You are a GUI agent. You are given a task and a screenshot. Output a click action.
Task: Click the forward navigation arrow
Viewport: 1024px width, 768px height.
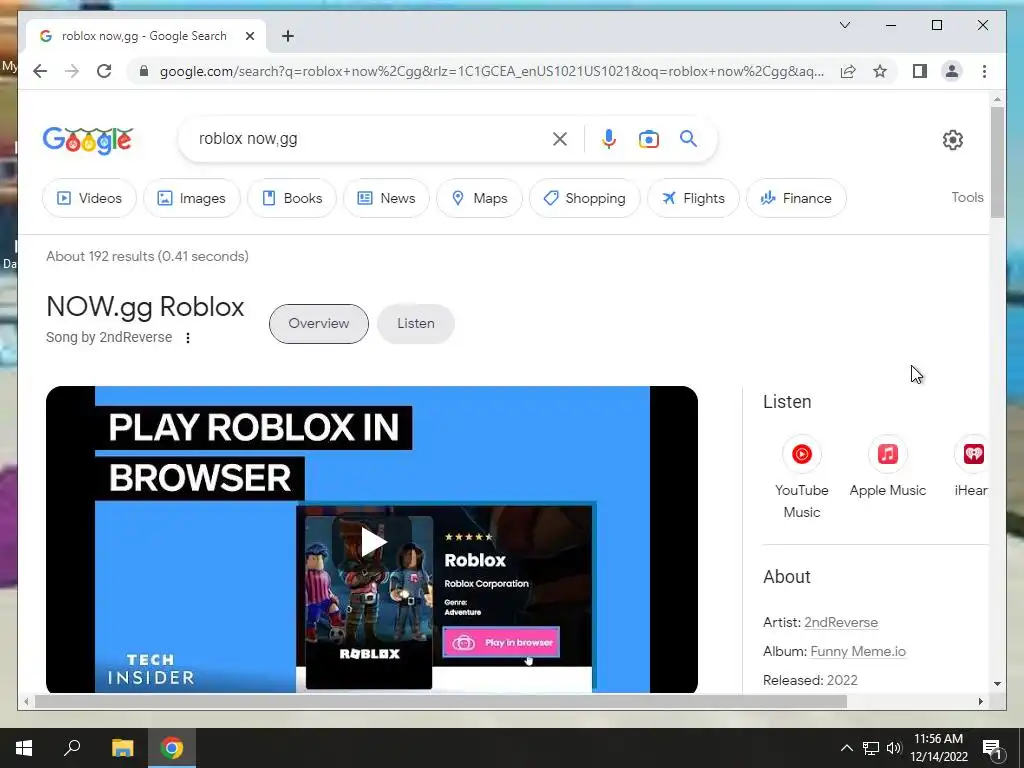(x=72, y=71)
